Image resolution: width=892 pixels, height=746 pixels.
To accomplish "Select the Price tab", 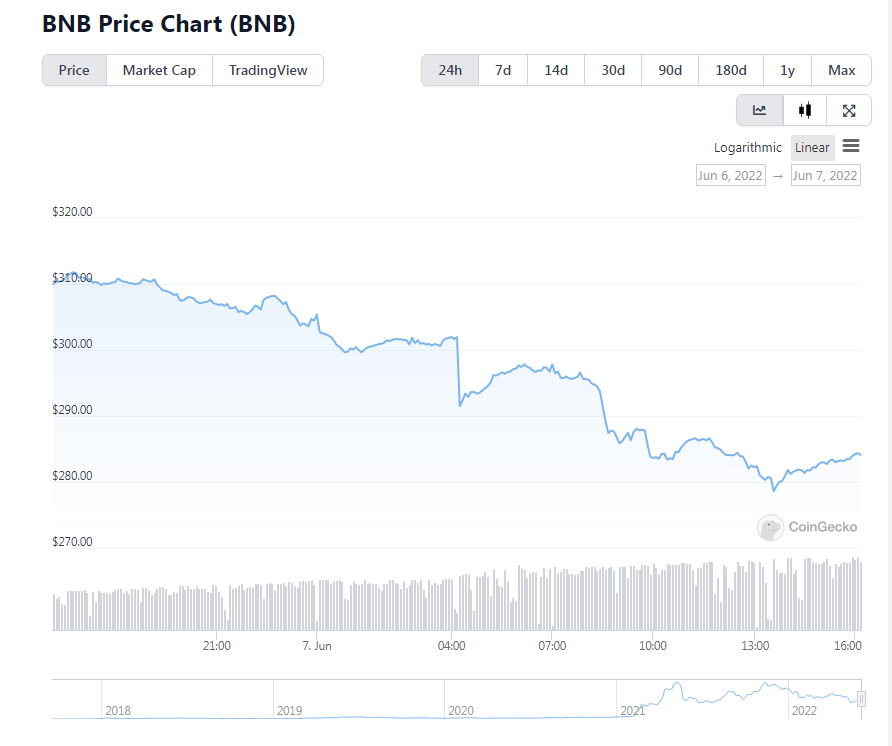I will (x=73, y=70).
